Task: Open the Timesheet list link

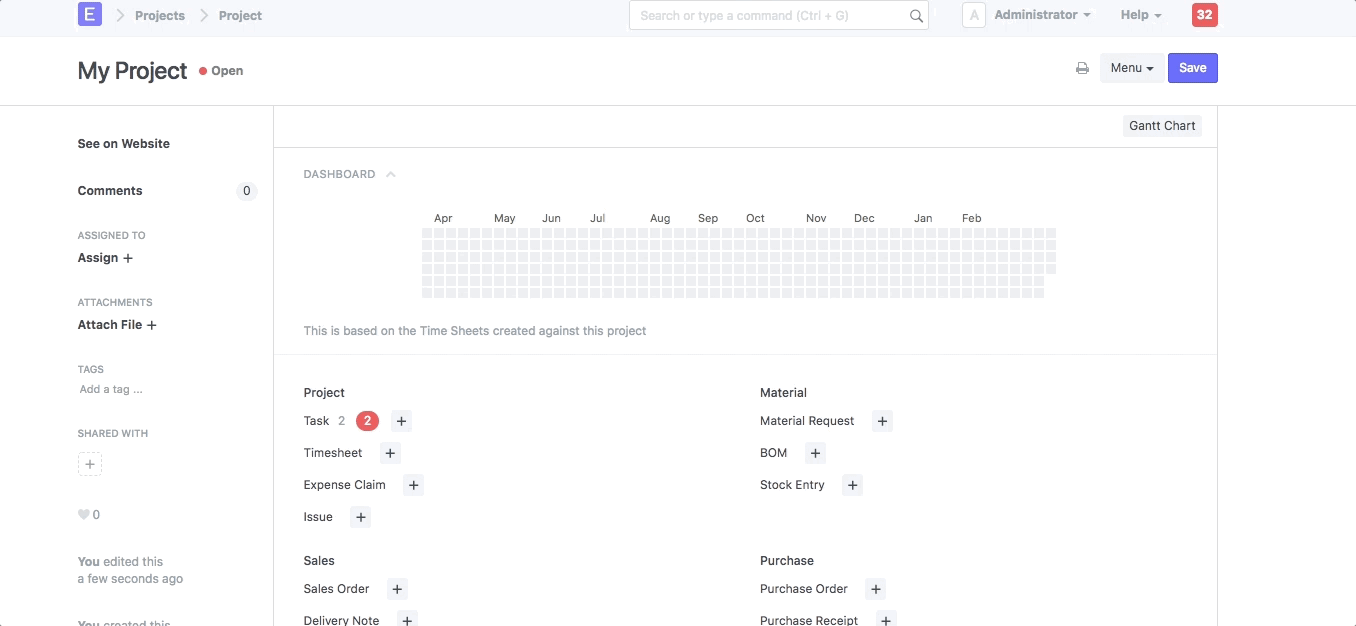Action: (333, 453)
